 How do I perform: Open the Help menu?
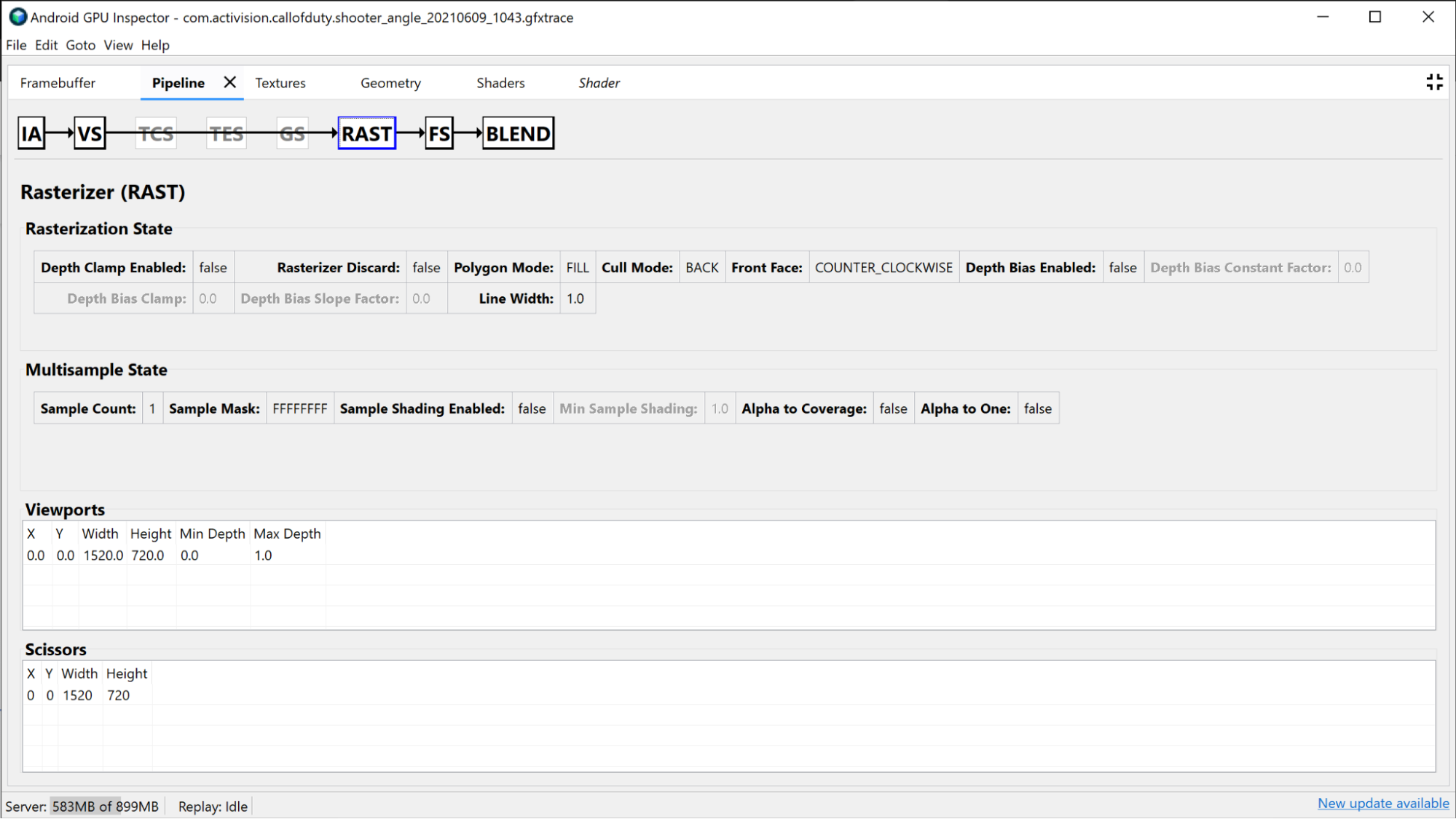(x=155, y=45)
